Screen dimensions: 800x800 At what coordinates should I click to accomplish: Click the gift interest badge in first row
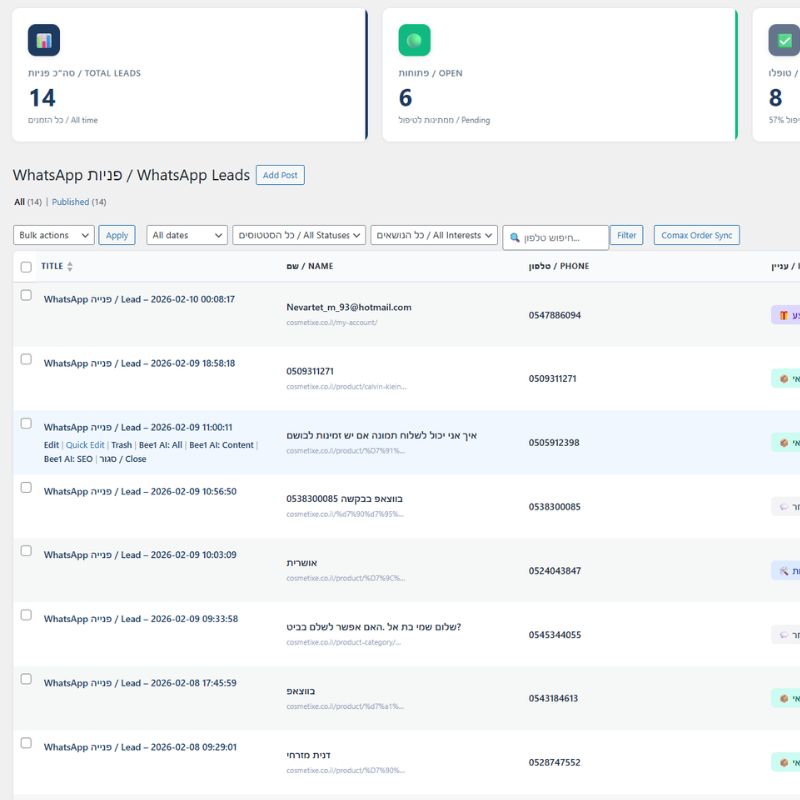click(x=786, y=315)
